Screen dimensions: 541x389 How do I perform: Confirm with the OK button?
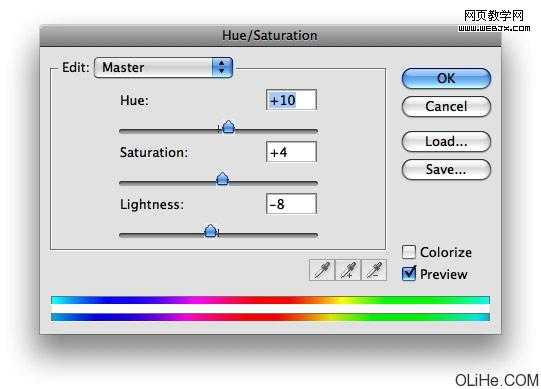446,78
